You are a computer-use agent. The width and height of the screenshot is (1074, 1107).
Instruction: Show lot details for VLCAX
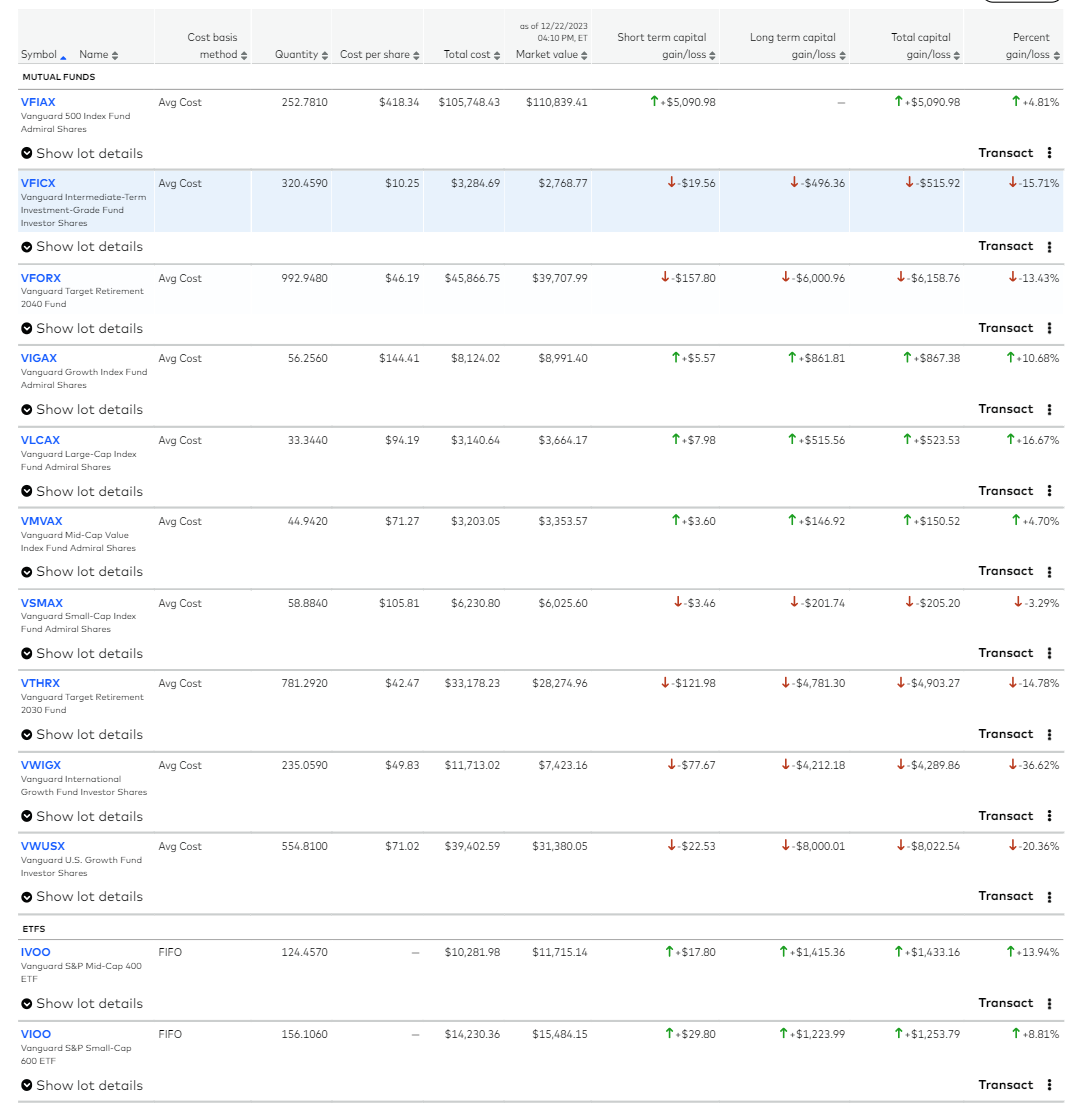point(82,491)
